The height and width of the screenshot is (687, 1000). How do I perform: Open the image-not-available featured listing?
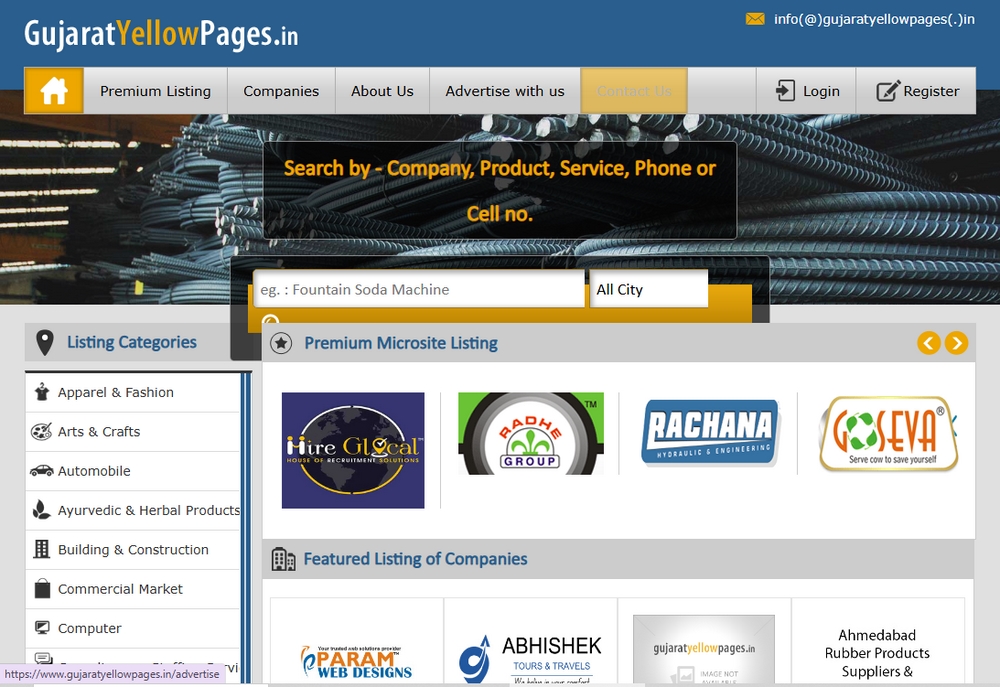[x=704, y=649]
